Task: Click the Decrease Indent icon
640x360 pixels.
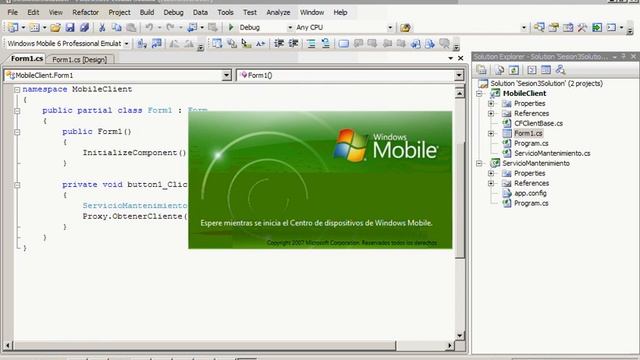Action: tap(279, 43)
